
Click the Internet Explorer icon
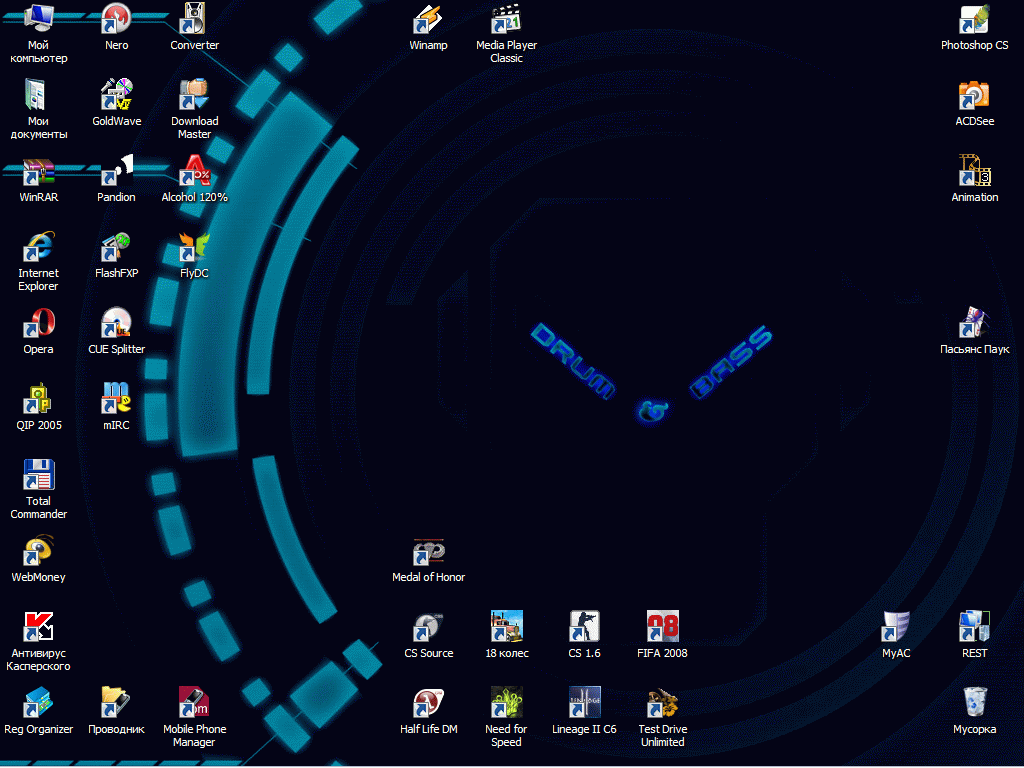pos(39,246)
